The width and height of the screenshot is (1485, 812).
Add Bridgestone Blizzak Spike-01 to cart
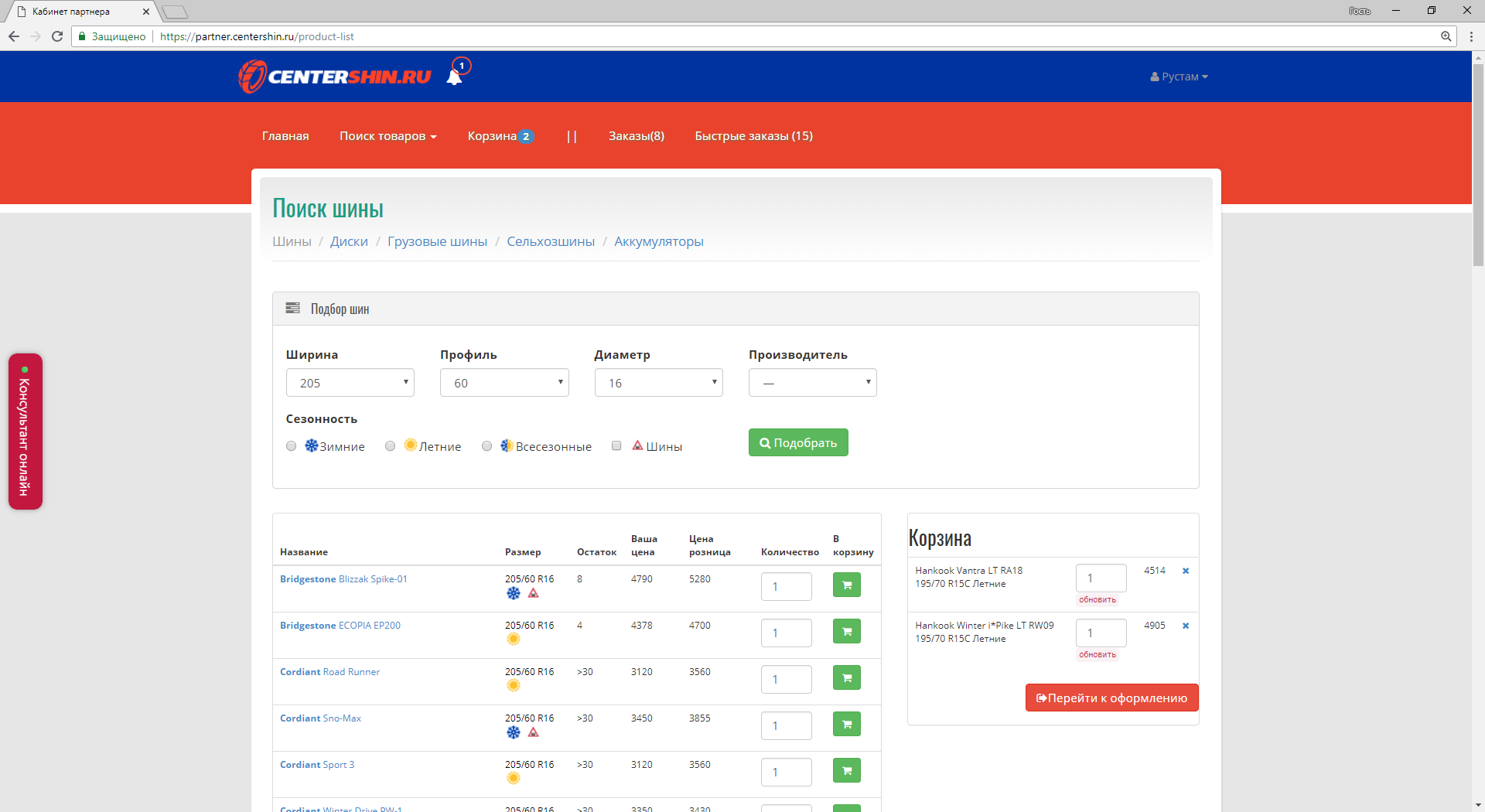[x=847, y=585]
